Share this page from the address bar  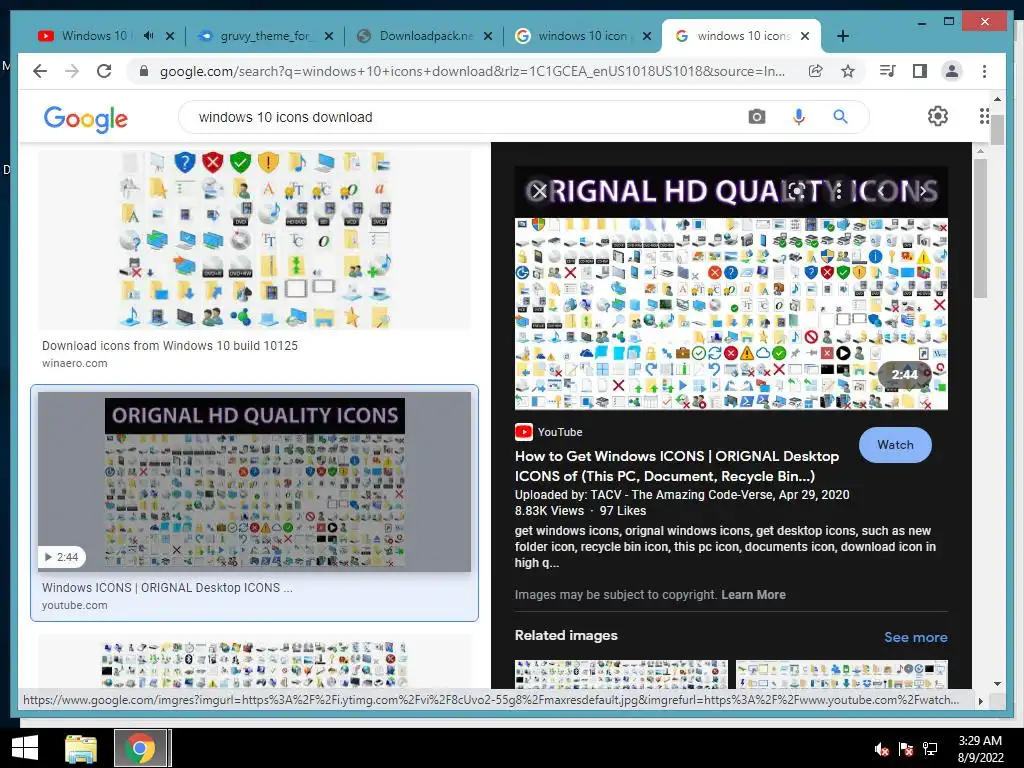coord(816,71)
